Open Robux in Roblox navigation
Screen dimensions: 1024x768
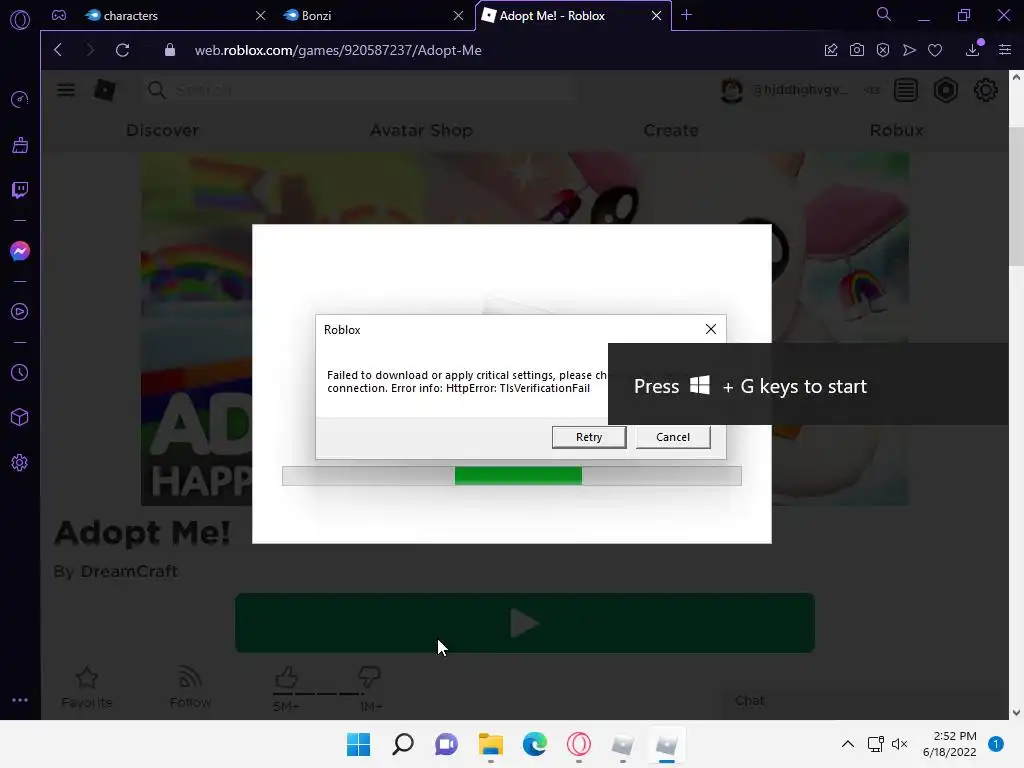coord(897,130)
